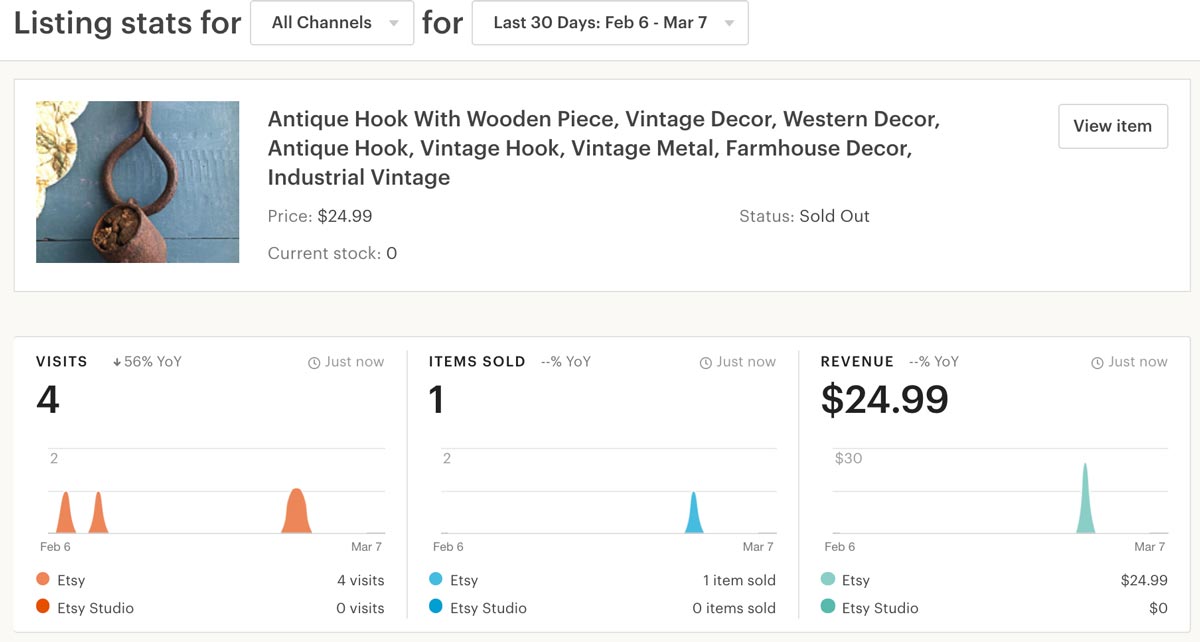The width and height of the screenshot is (1200, 642).
Task: Click the 'Feb 6' label under Revenue chart
Action: point(840,547)
